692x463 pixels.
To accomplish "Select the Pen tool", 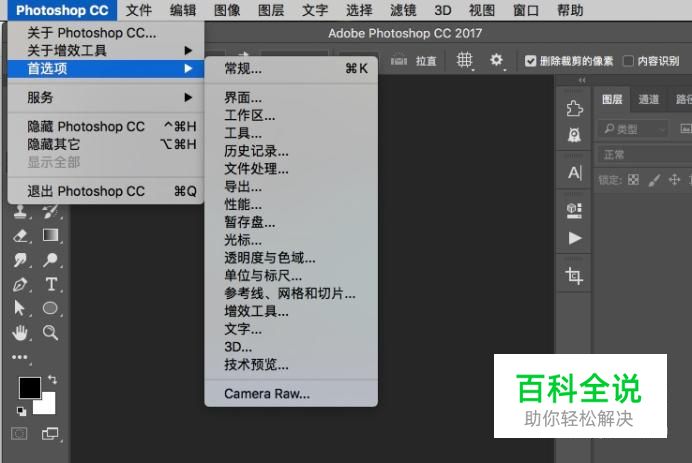I will click(20, 284).
